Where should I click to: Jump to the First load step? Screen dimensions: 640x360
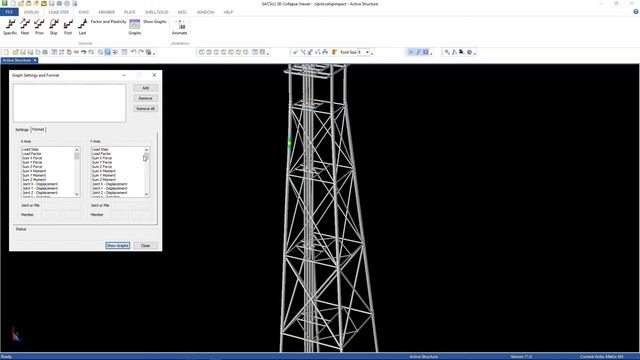pyautogui.click(x=68, y=27)
